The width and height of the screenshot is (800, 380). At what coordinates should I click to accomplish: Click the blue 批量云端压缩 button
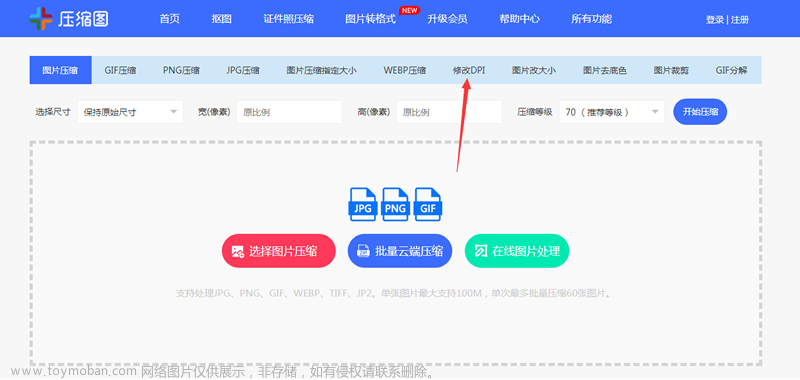pos(400,251)
